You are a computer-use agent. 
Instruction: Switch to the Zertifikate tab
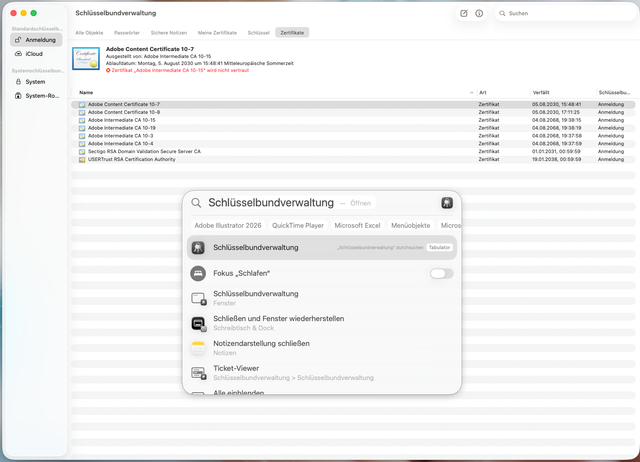[292, 33]
